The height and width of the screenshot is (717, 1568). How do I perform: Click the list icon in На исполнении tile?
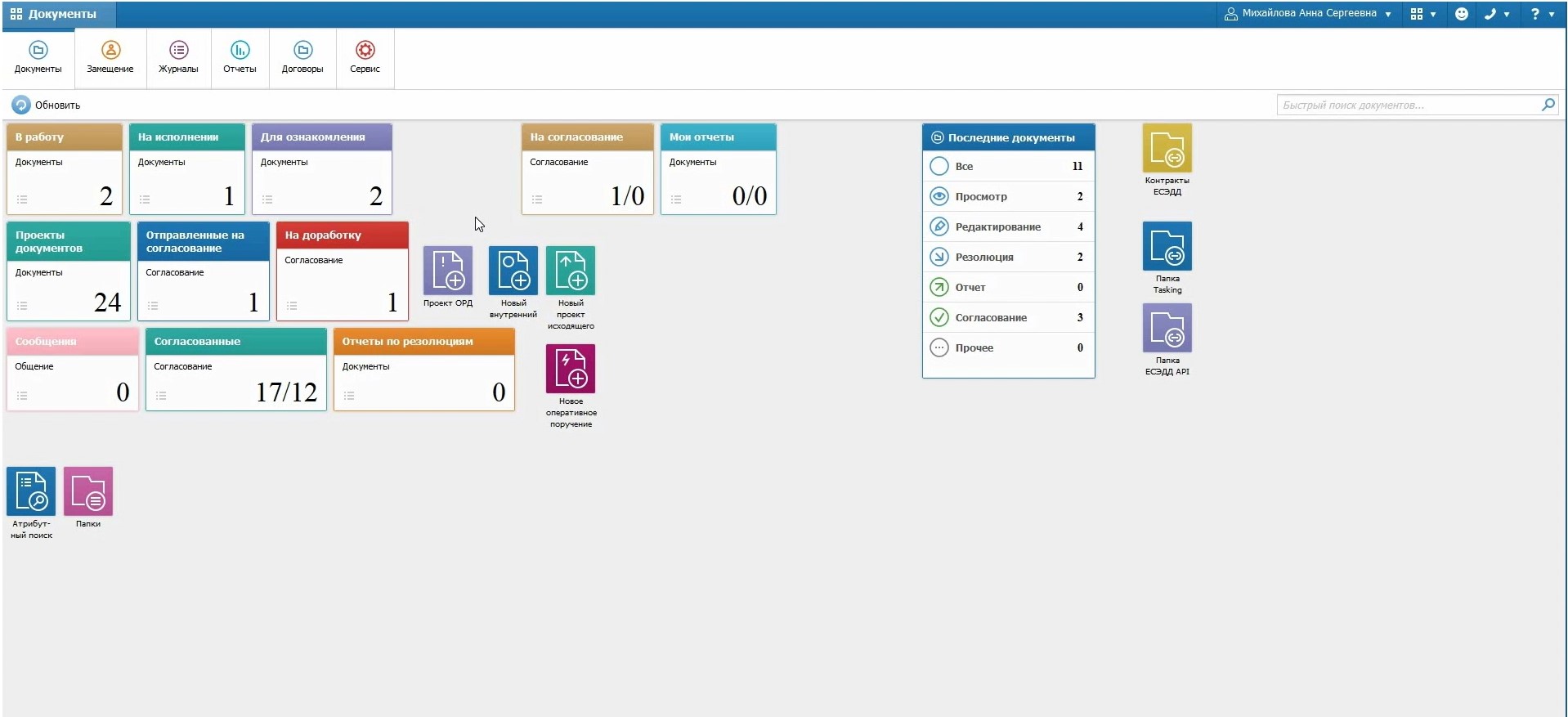145,199
